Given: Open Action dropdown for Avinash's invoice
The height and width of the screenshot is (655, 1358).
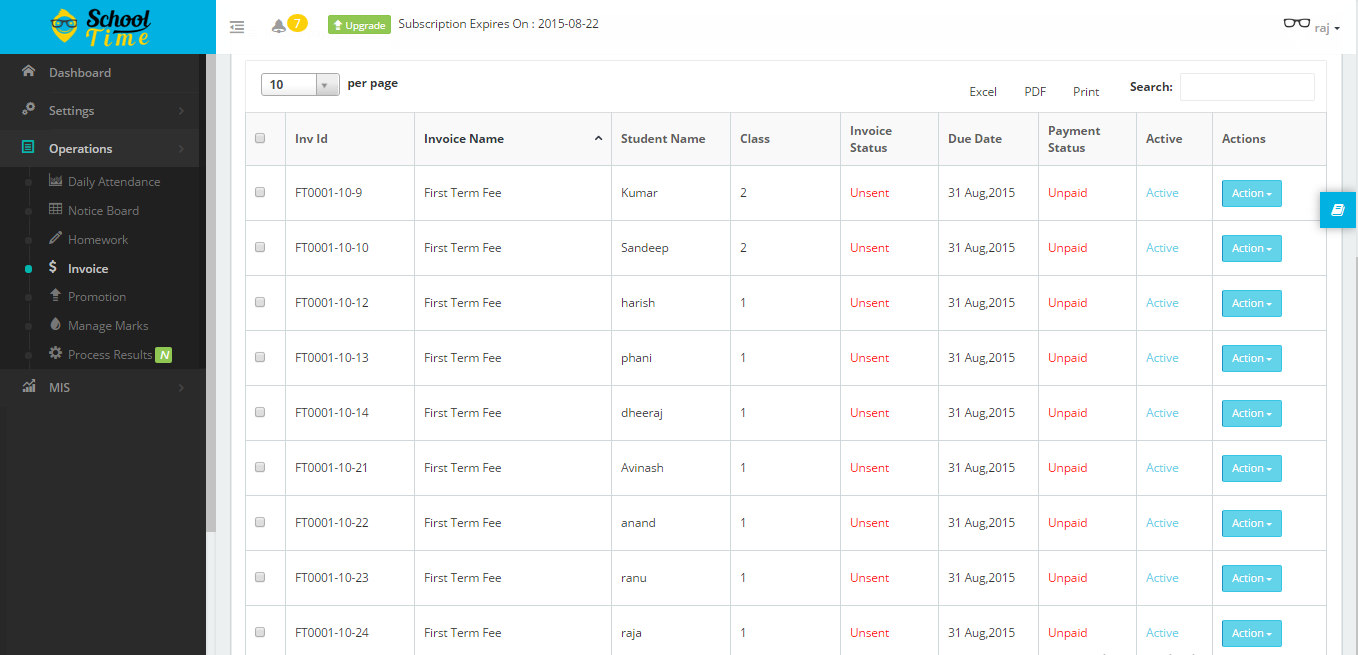Looking at the screenshot, I should coord(1251,468).
